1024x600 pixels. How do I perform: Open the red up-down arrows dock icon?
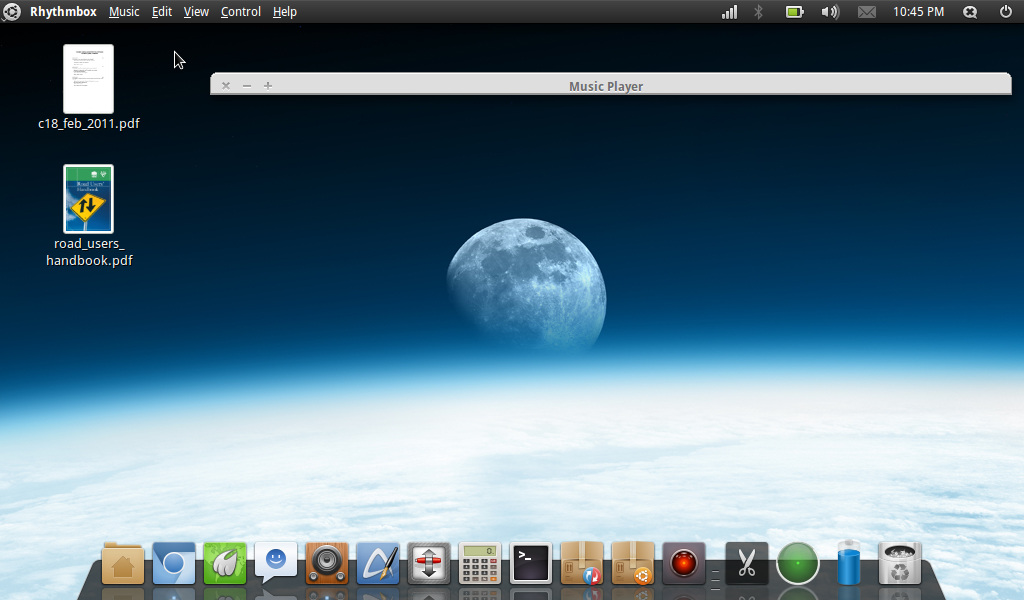coord(428,563)
